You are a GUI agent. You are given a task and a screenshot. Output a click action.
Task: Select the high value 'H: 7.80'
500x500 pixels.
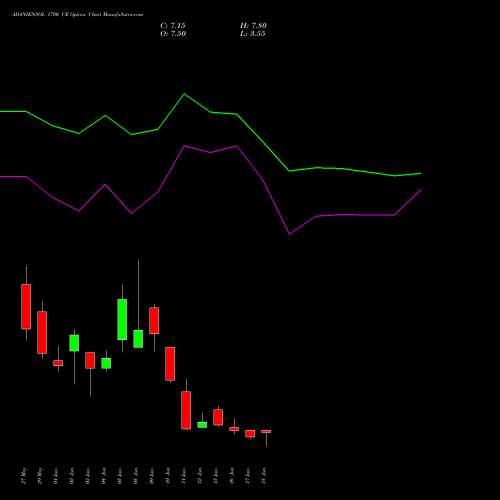pos(253,26)
